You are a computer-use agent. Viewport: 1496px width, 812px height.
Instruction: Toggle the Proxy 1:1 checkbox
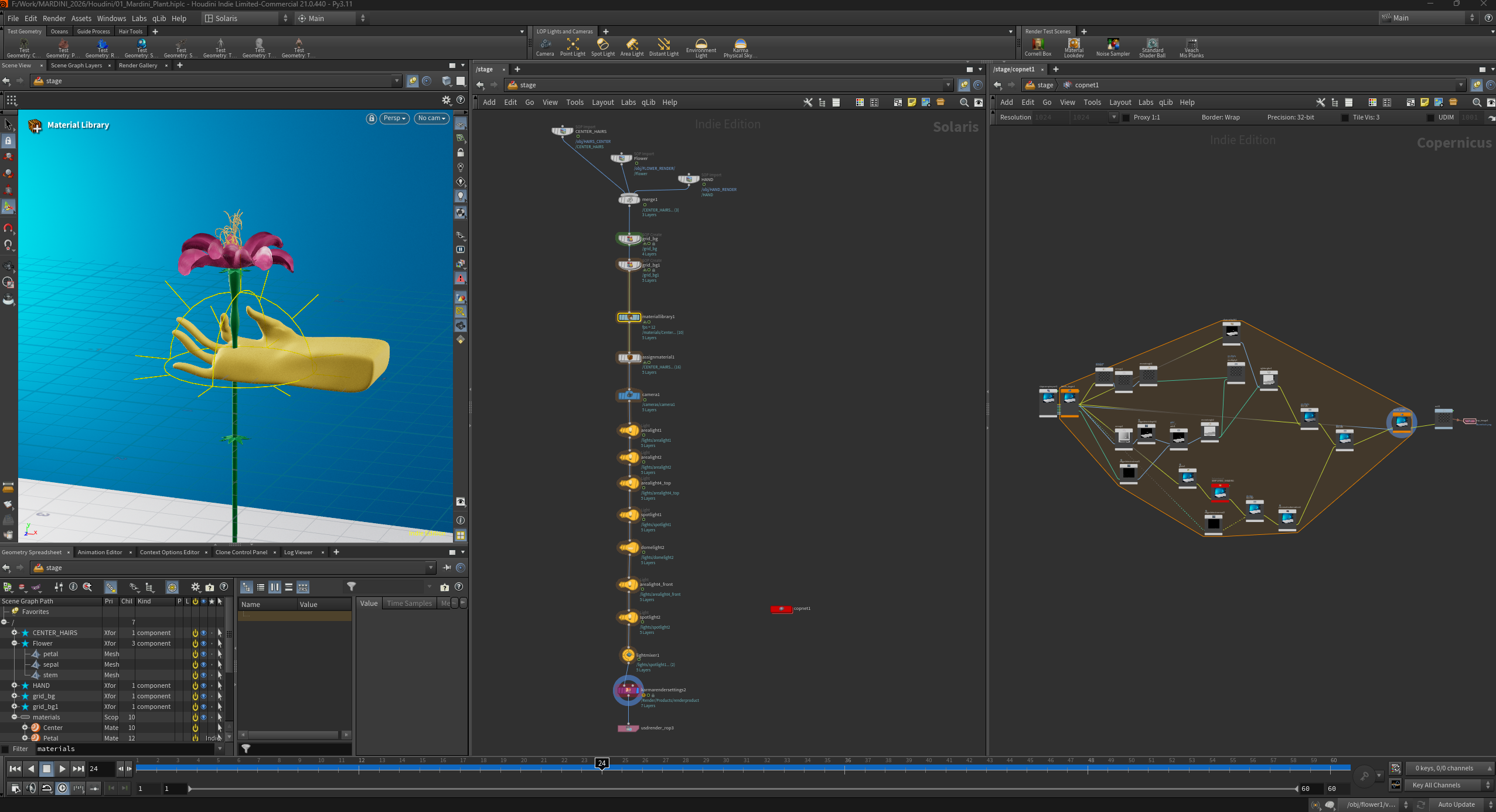[x=1126, y=117]
